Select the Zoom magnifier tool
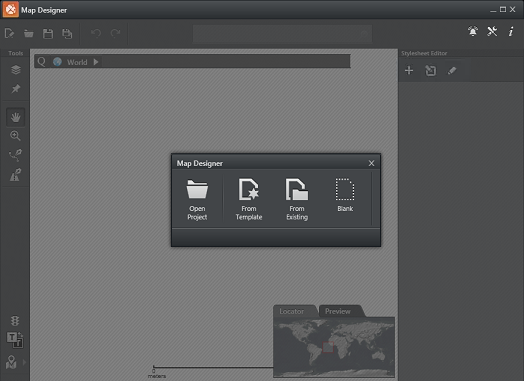The width and height of the screenshot is (524, 381). click(15, 136)
